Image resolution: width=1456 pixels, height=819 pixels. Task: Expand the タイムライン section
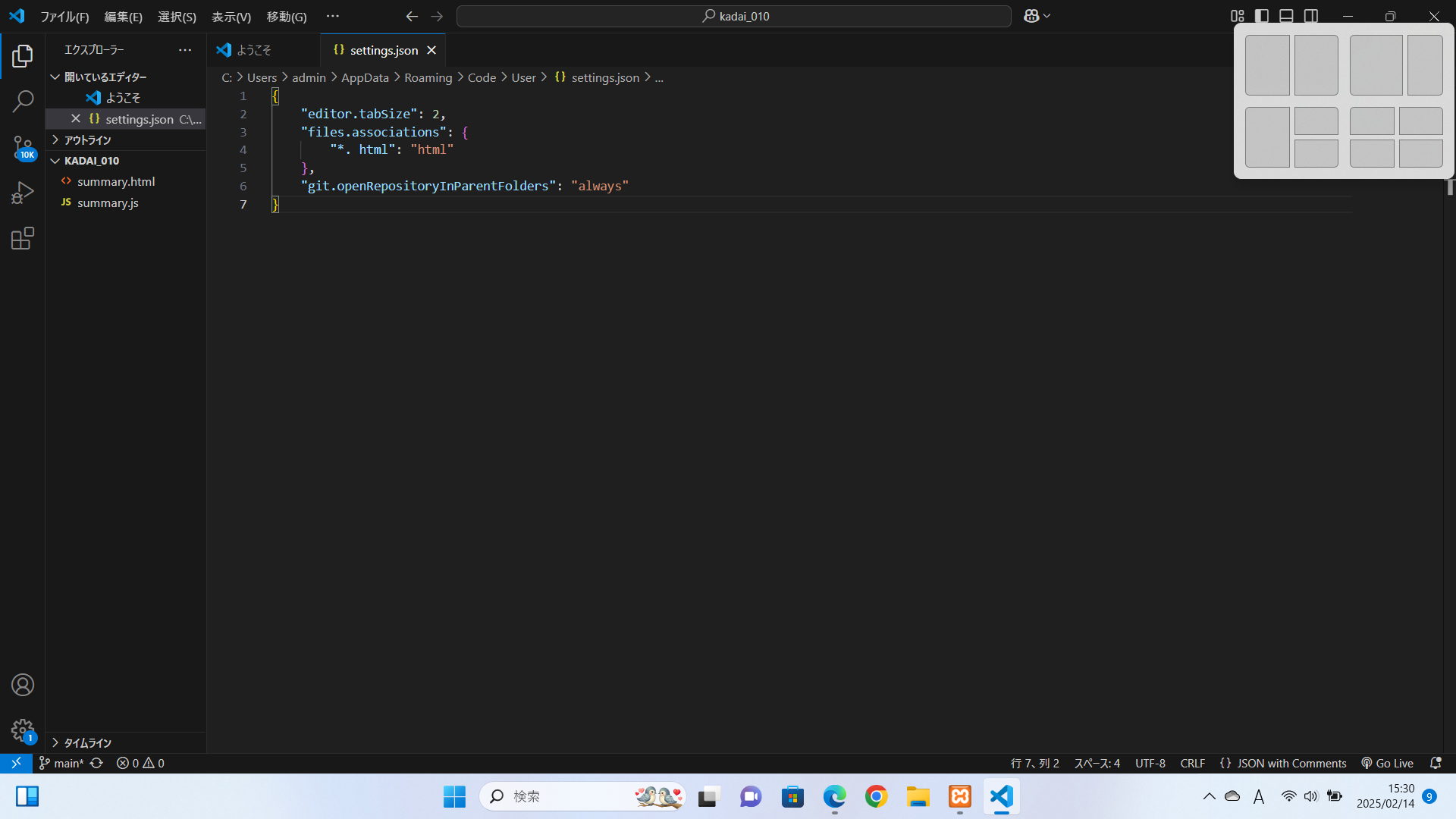tap(126, 742)
